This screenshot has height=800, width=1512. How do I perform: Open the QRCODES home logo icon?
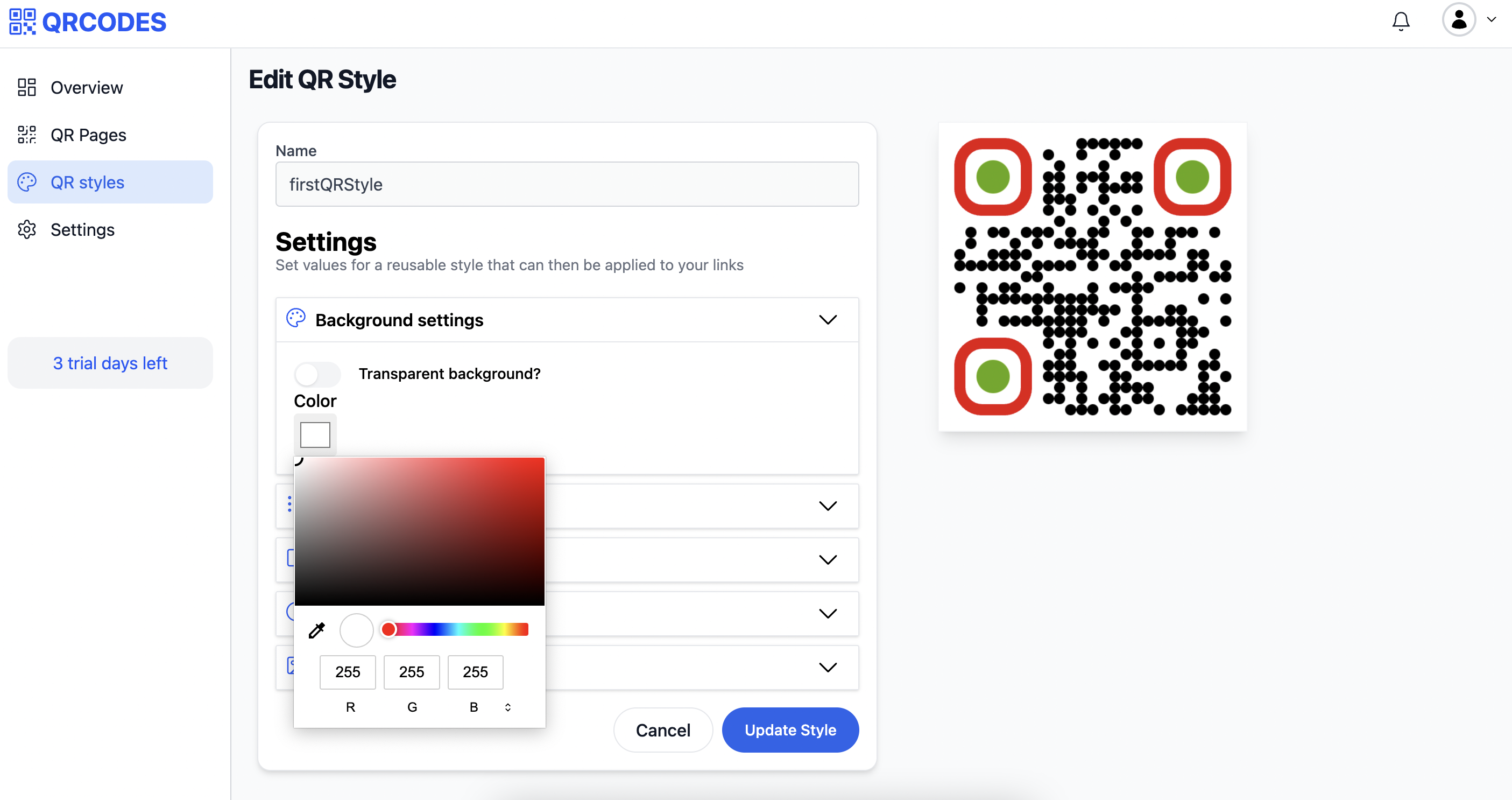tap(22, 22)
